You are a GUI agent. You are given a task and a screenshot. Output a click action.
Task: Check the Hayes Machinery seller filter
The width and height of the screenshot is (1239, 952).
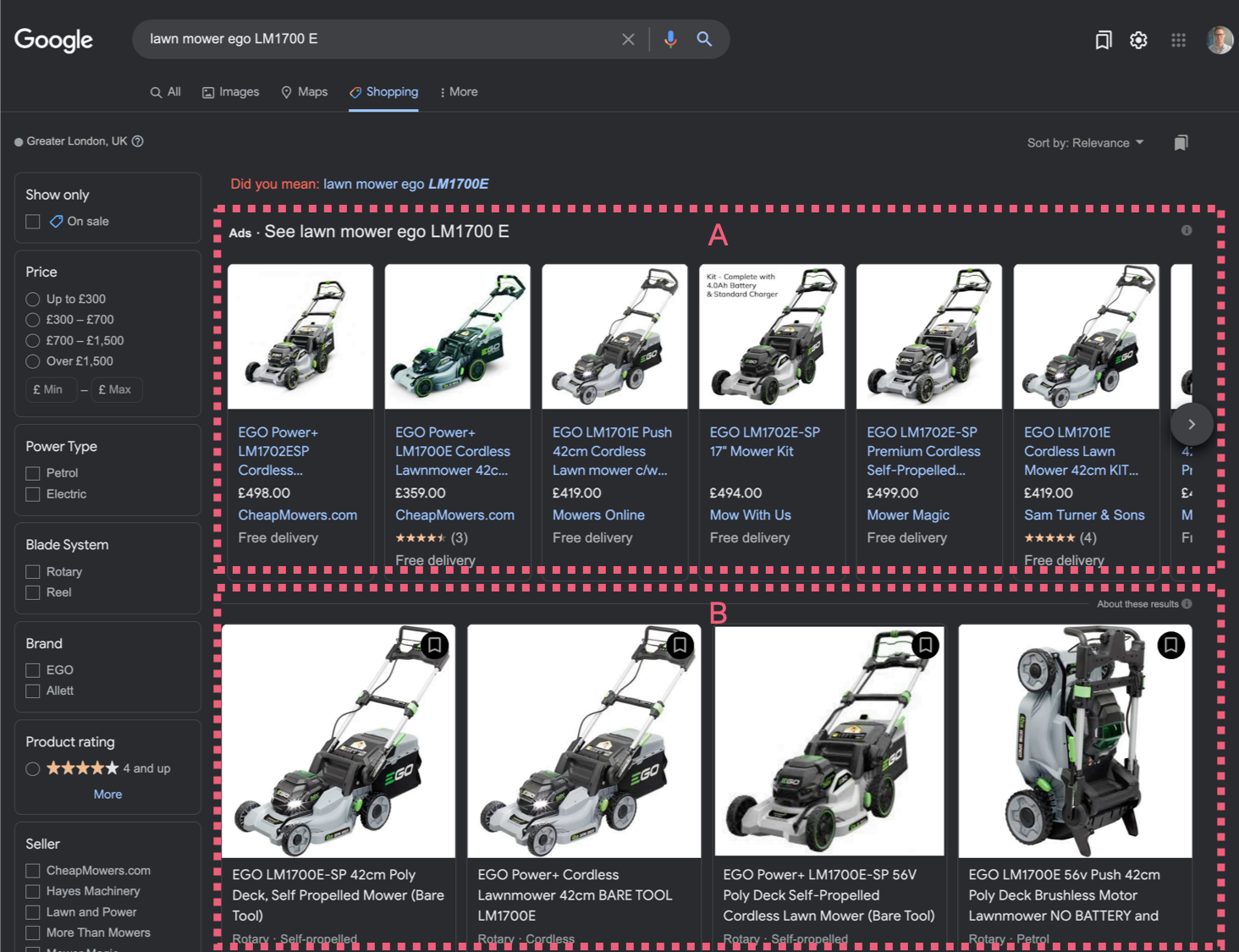[x=33, y=891]
